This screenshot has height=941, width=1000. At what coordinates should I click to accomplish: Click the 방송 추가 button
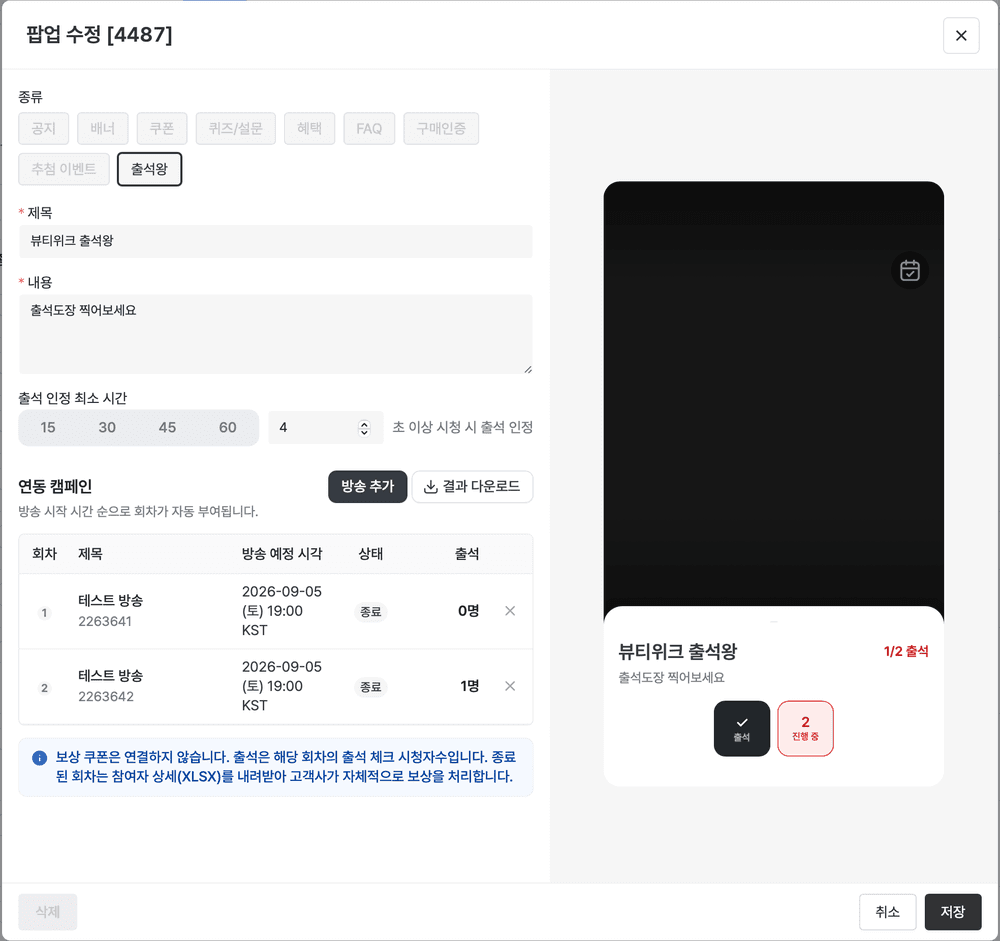(367, 487)
